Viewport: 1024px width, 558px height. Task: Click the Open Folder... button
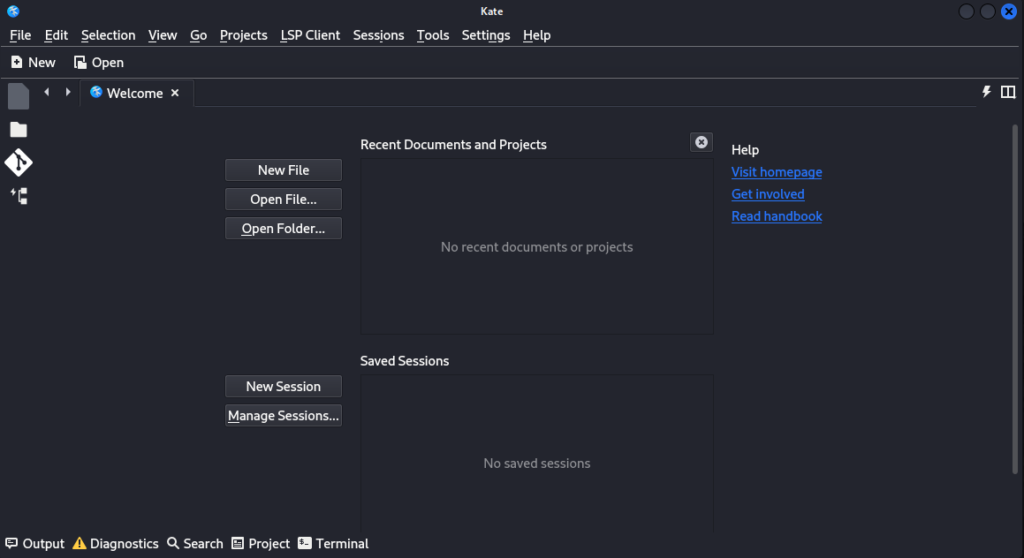coord(283,228)
